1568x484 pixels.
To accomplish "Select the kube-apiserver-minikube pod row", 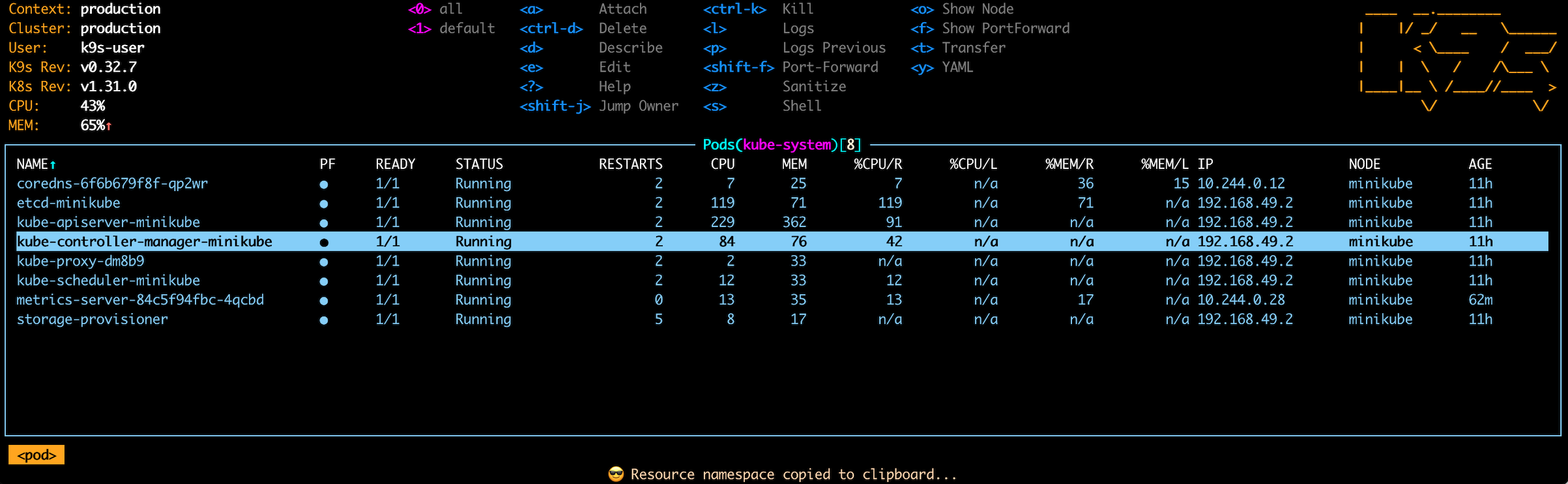I will [782, 222].
